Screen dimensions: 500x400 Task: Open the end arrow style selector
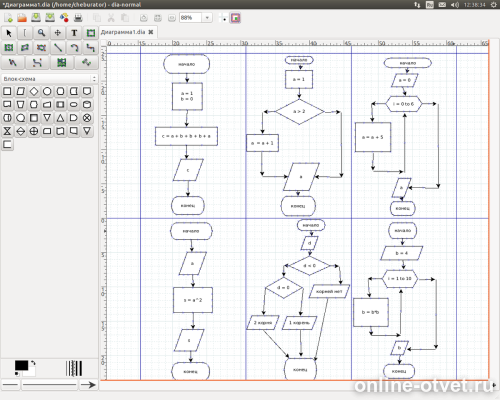pos(89,385)
